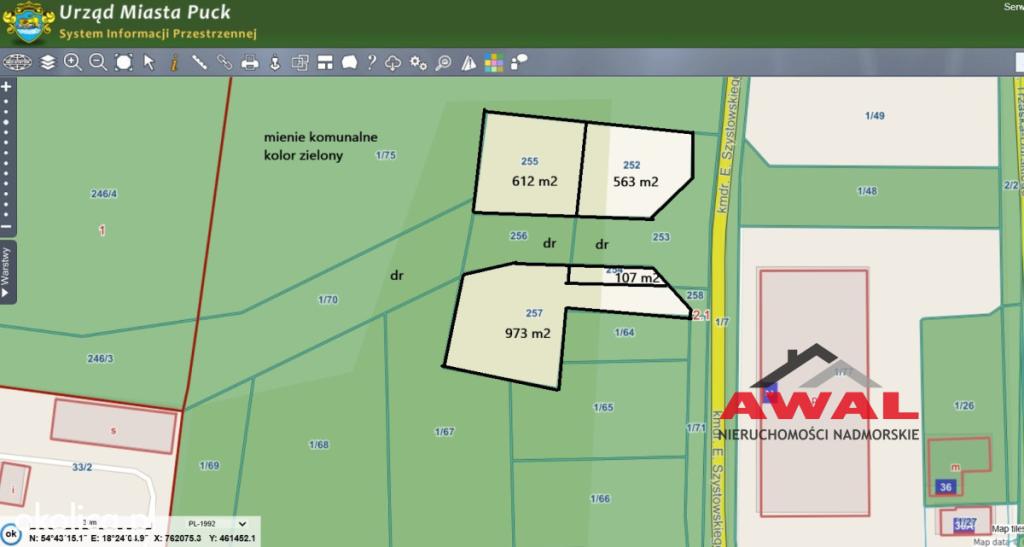Viewport: 1024px width, 547px height.
Task: Activate the arrow selection pointer tool
Action: [149, 62]
